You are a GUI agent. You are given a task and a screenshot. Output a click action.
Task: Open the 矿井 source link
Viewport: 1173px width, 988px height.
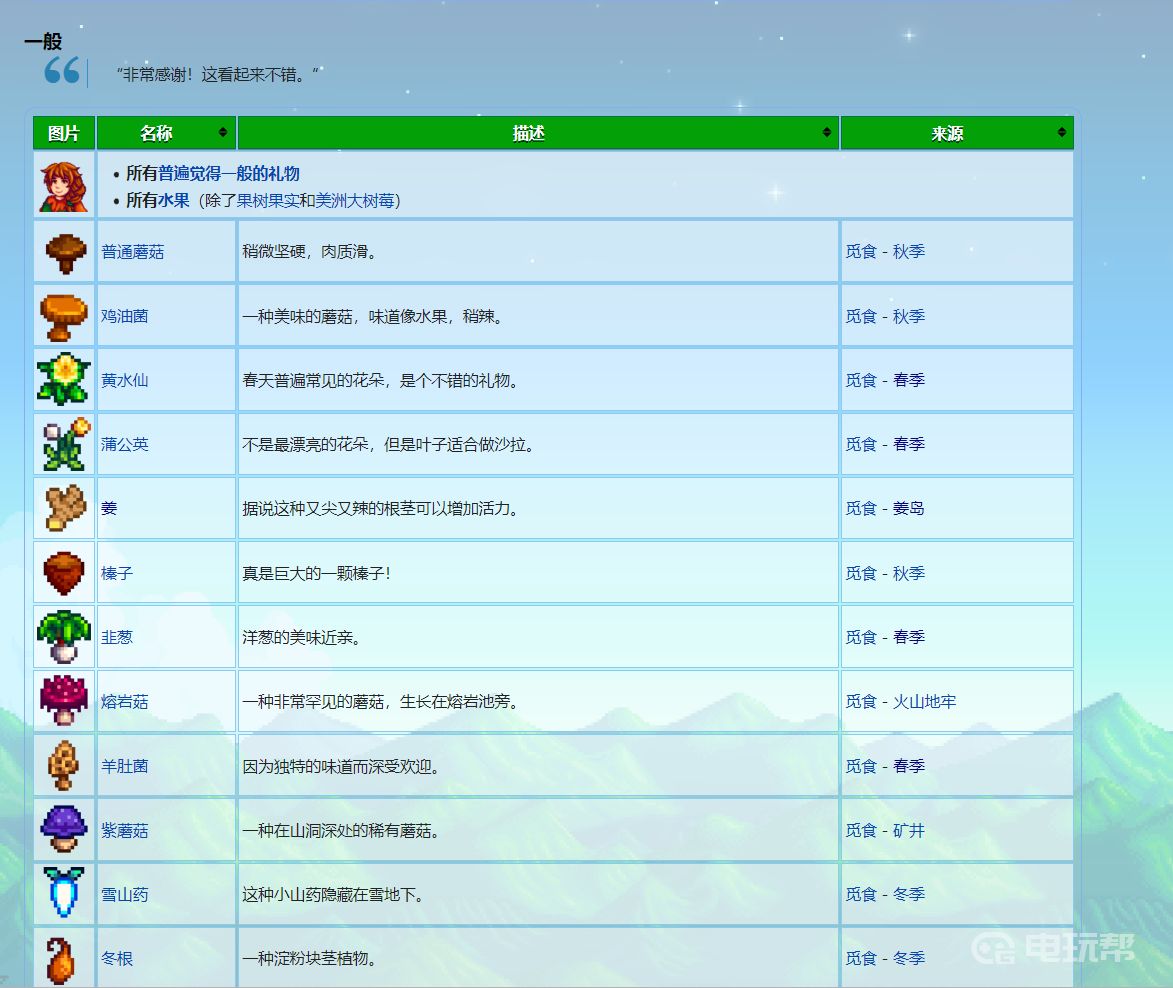pos(909,831)
